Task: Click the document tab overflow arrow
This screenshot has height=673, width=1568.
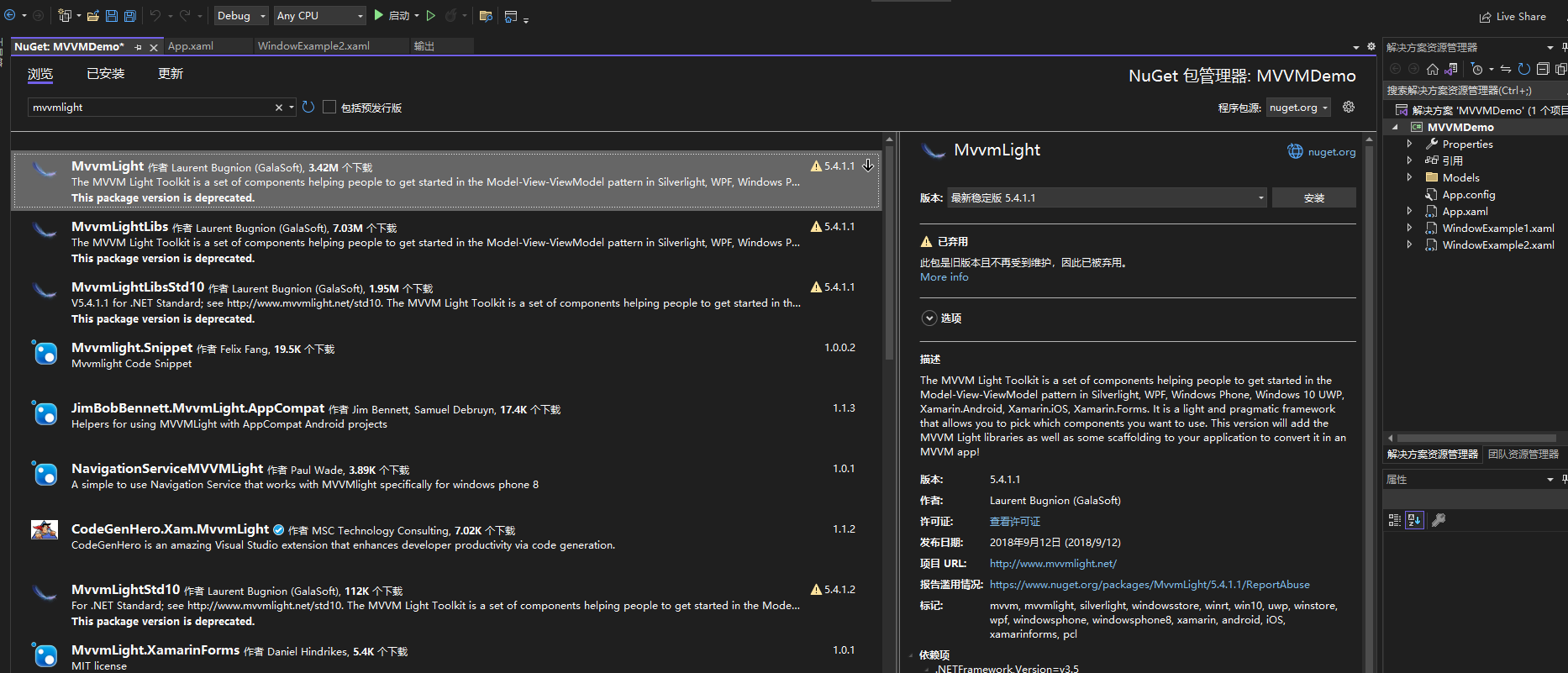Action: click(1356, 47)
